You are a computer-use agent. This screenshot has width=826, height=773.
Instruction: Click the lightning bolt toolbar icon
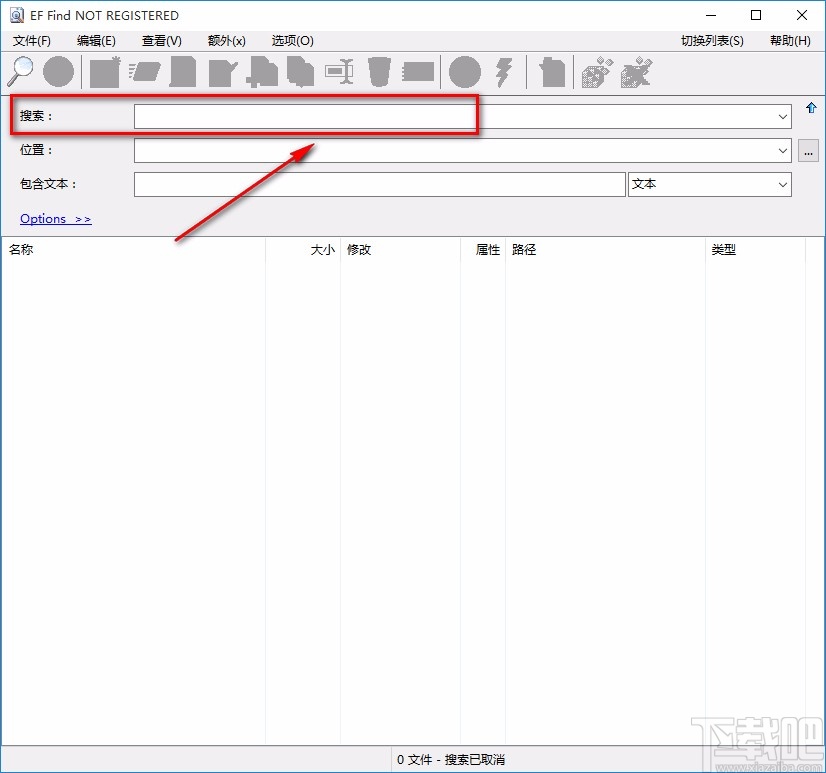[x=504, y=72]
